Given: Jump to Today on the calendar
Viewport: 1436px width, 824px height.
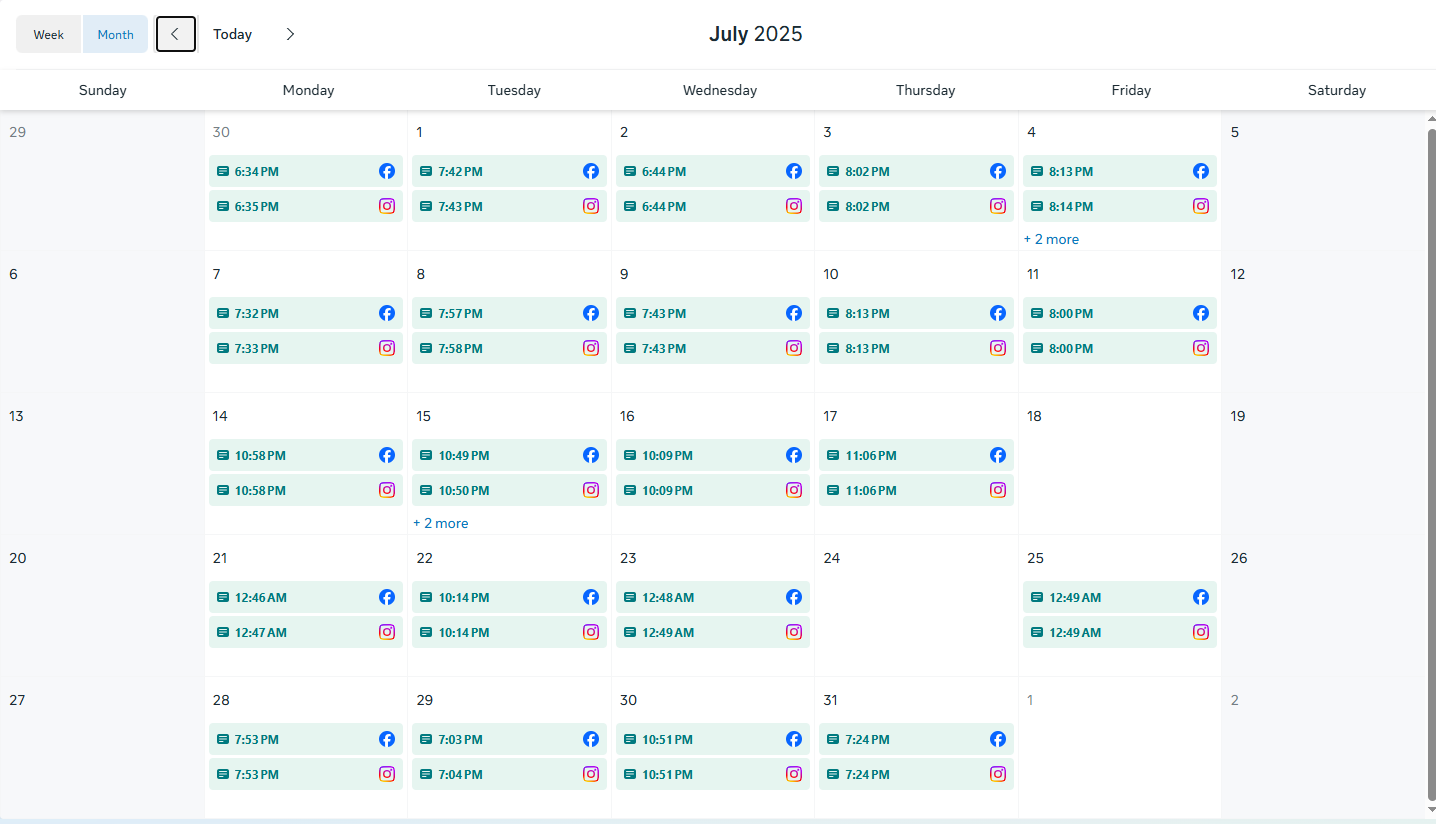Looking at the screenshot, I should click(232, 34).
